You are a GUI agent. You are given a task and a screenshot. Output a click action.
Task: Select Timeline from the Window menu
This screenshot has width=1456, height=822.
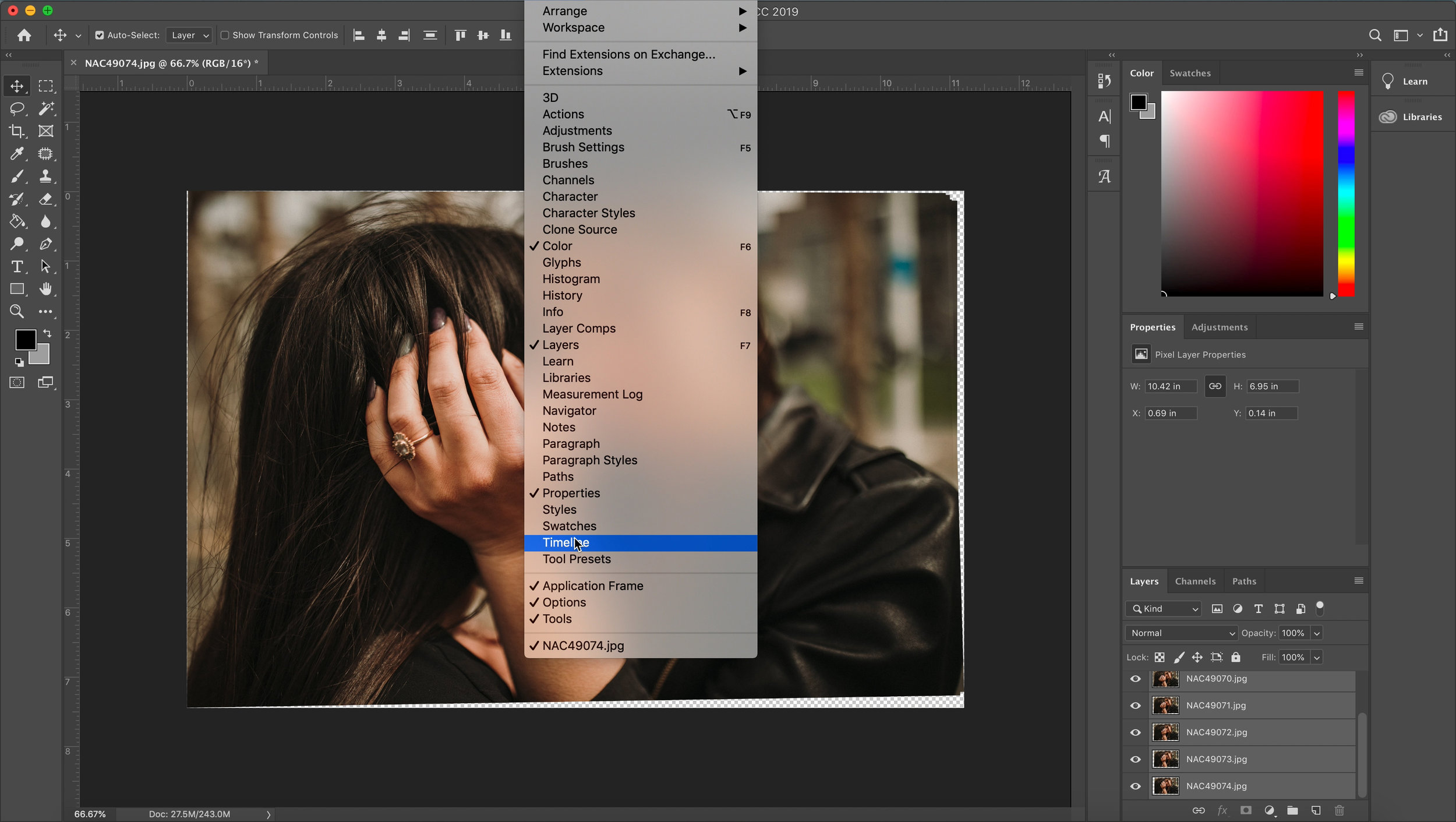tap(565, 542)
